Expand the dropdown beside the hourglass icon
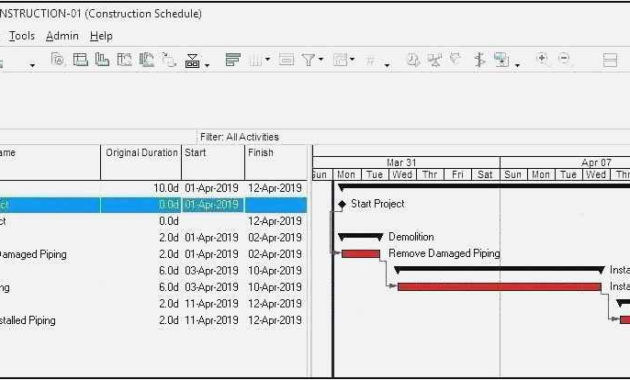The height and width of the screenshot is (380, 630). (x=207, y=65)
